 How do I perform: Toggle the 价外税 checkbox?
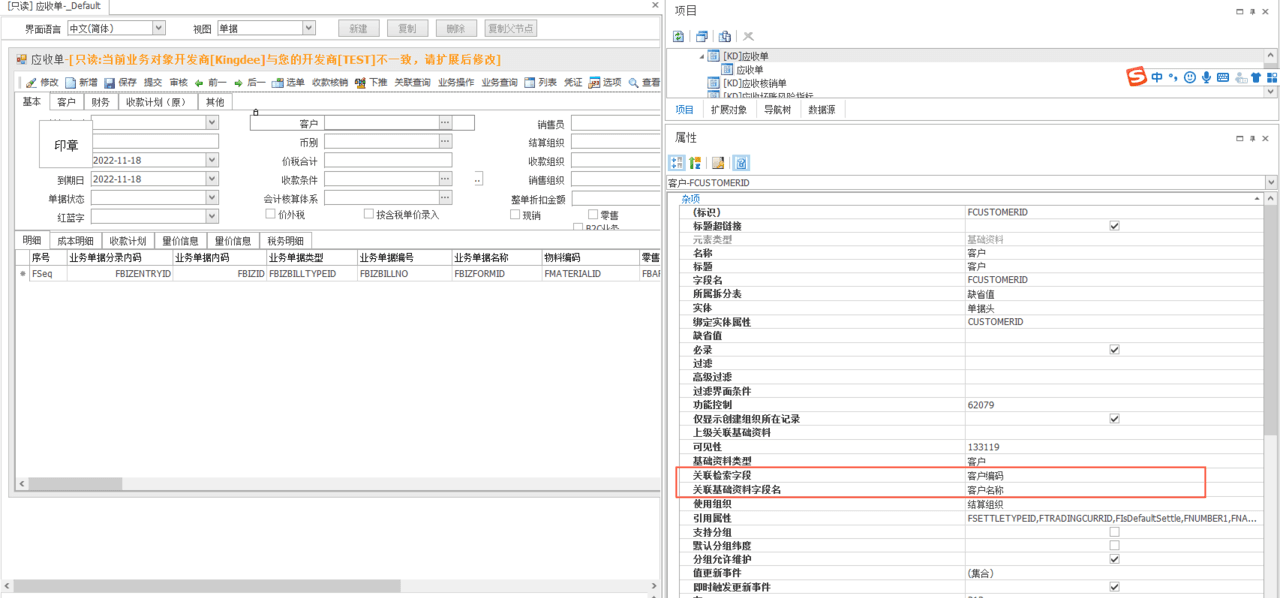270,214
